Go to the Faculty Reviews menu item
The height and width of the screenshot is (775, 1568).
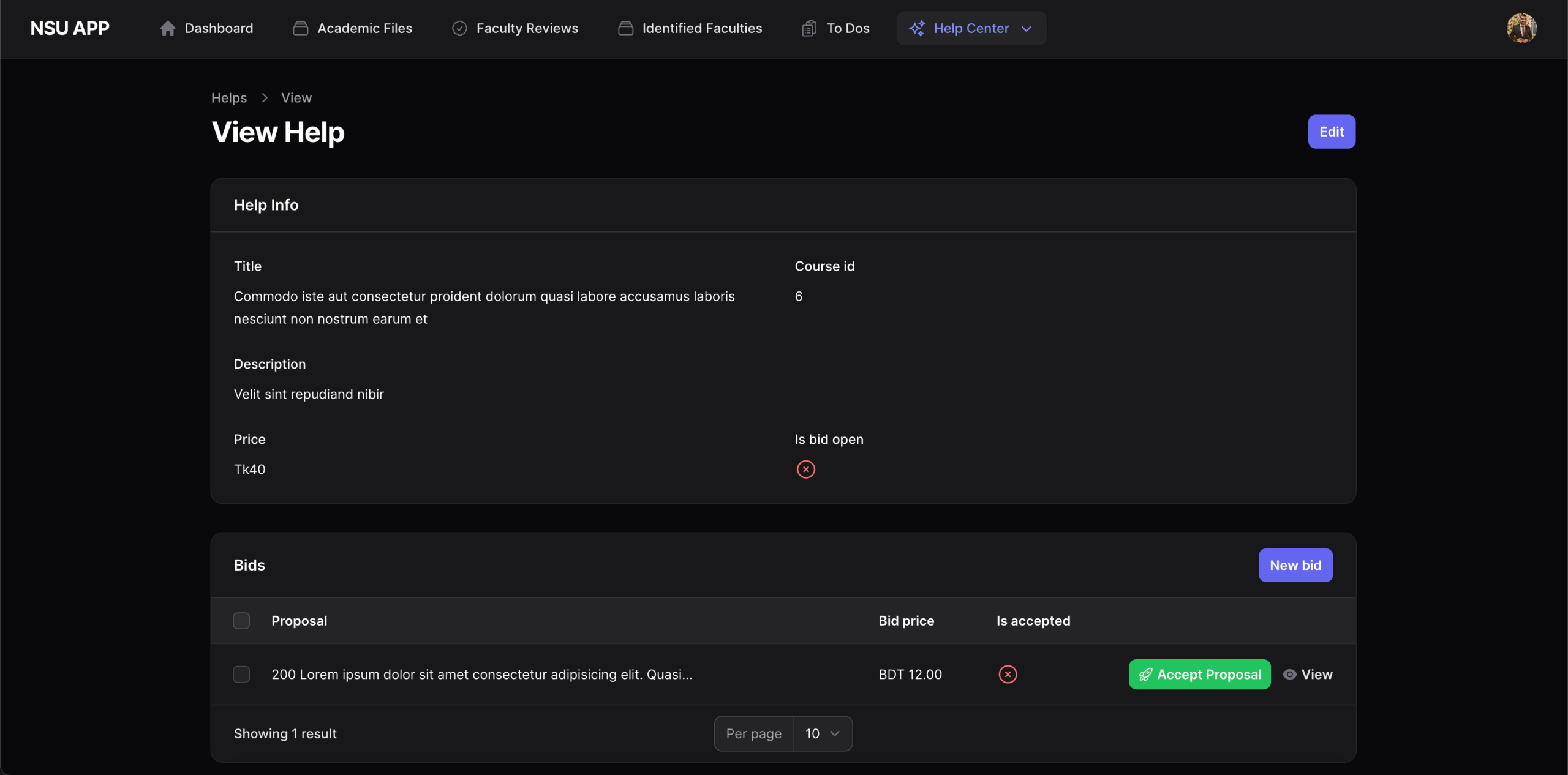[527, 29]
